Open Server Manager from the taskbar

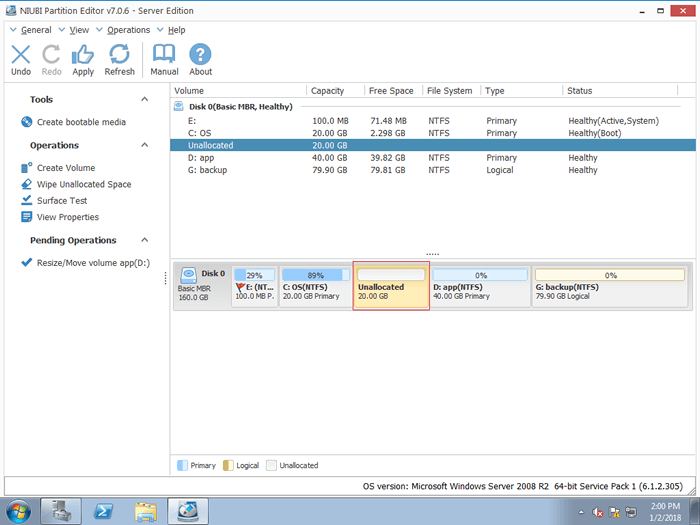coord(61,512)
